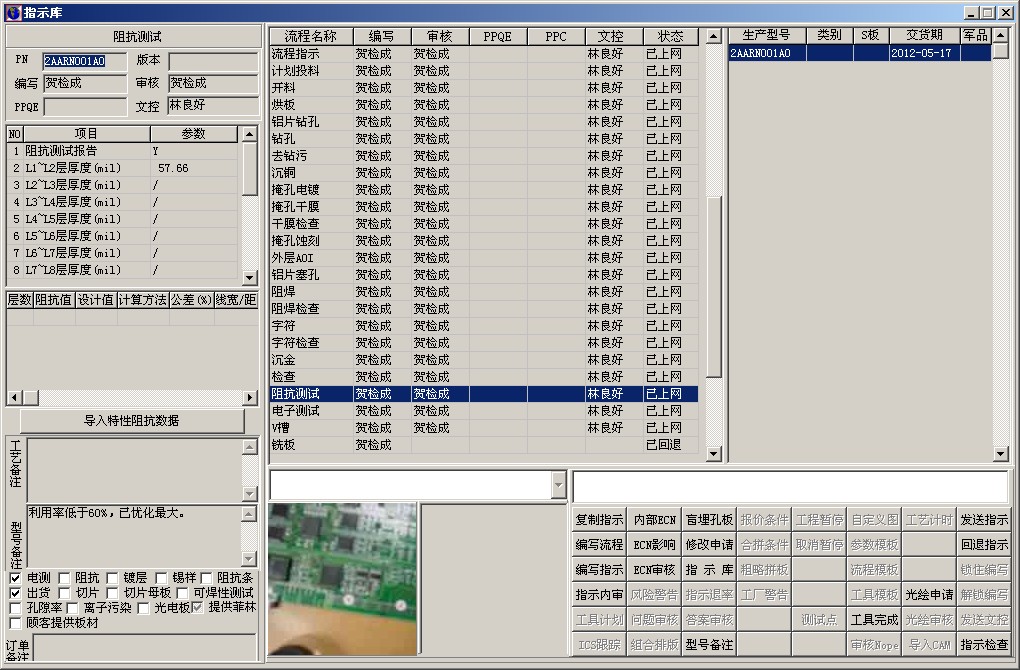Select the 沉铜 process row
Screen dimensions: 1020x670
483,173
